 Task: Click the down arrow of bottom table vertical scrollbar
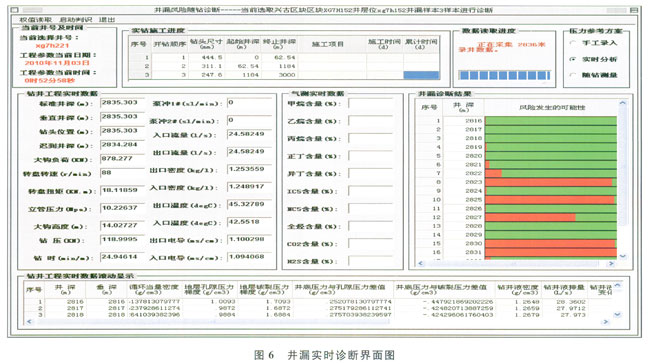(x=617, y=315)
